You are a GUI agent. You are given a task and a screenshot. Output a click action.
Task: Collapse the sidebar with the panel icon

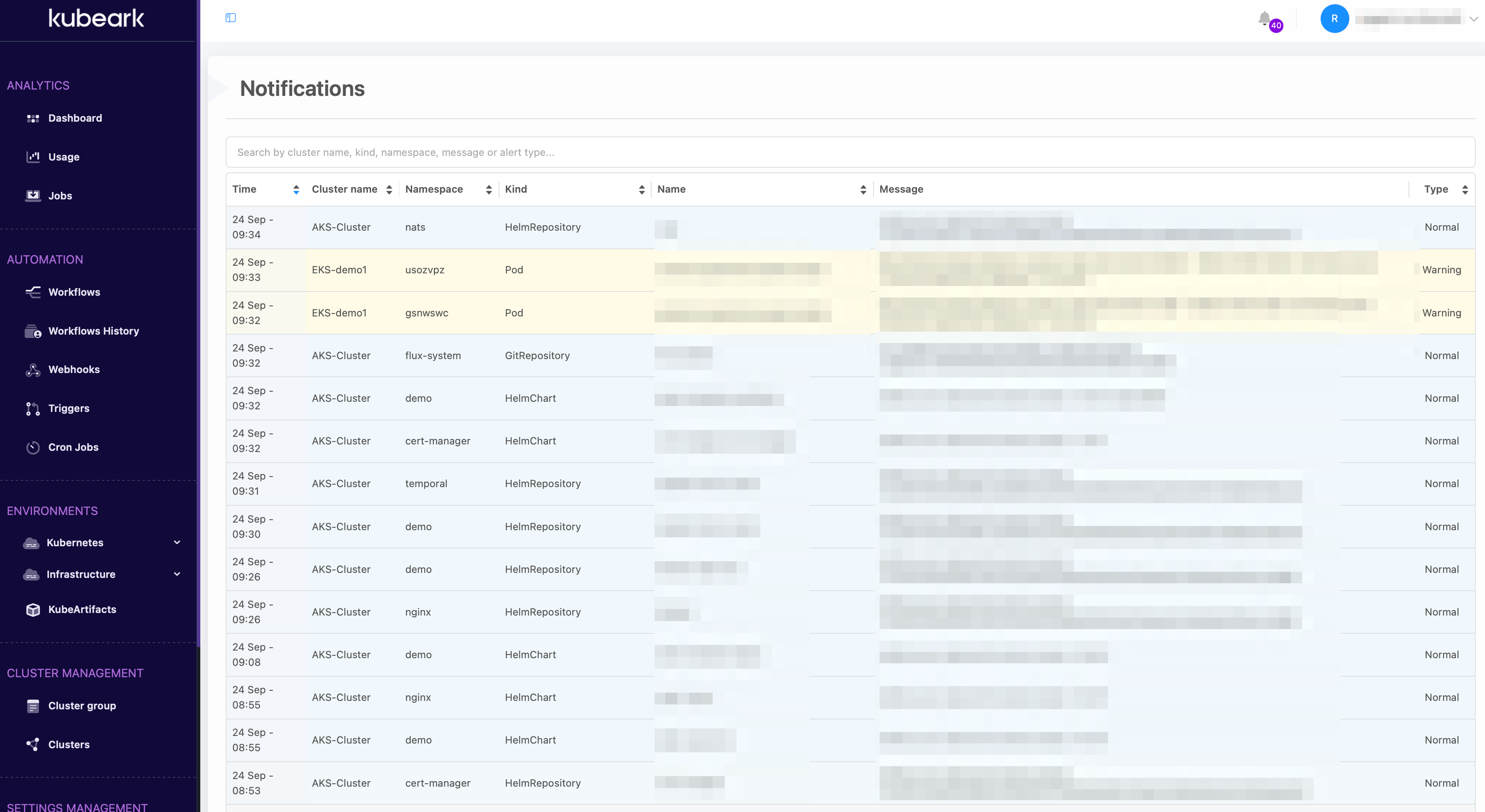click(x=231, y=18)
